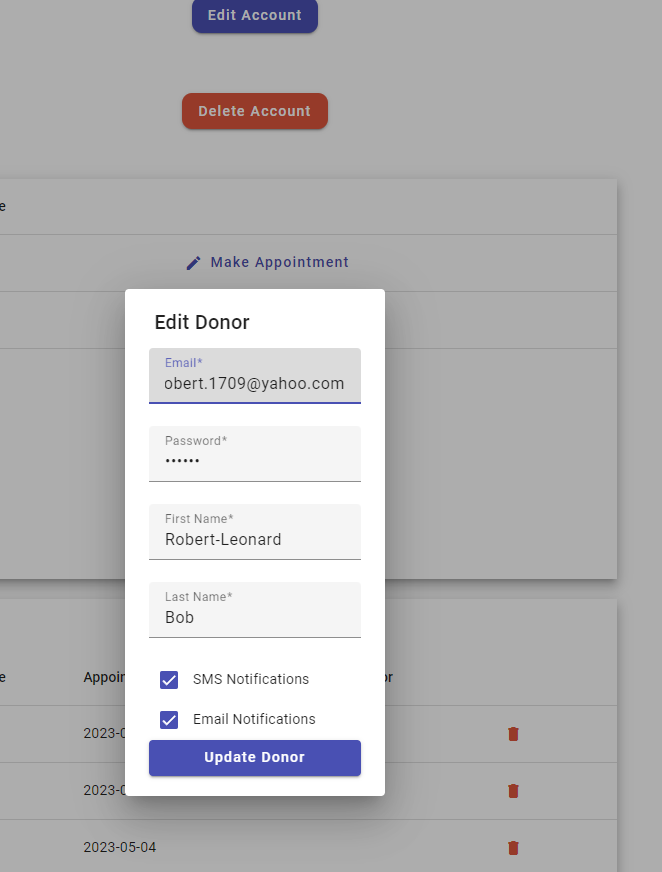Click the Edit Account button
Image resolution: width=662 pixels, height=872 pixels.
point(254,15)
